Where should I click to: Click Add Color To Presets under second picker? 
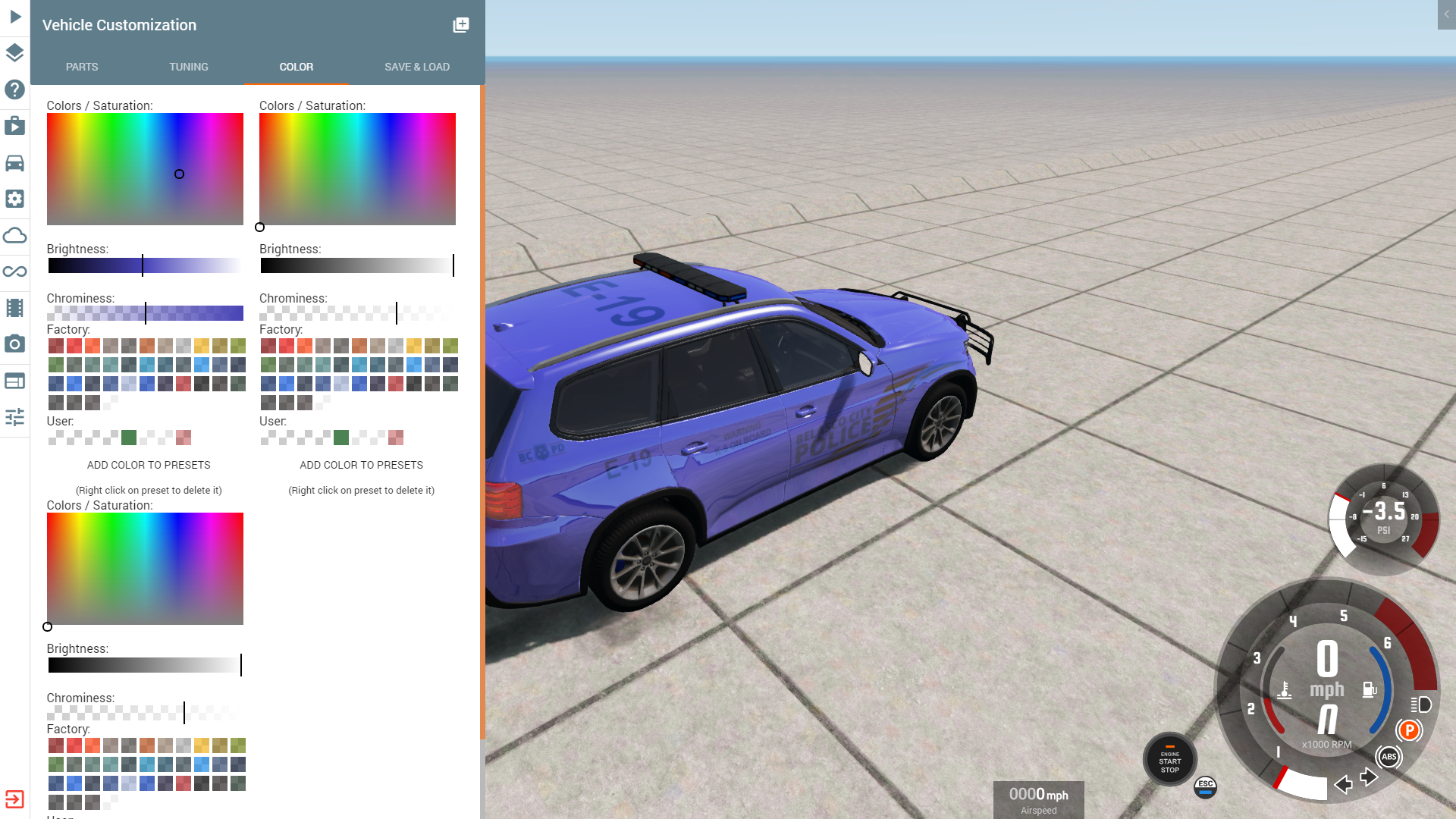click(x=361, y=465)
